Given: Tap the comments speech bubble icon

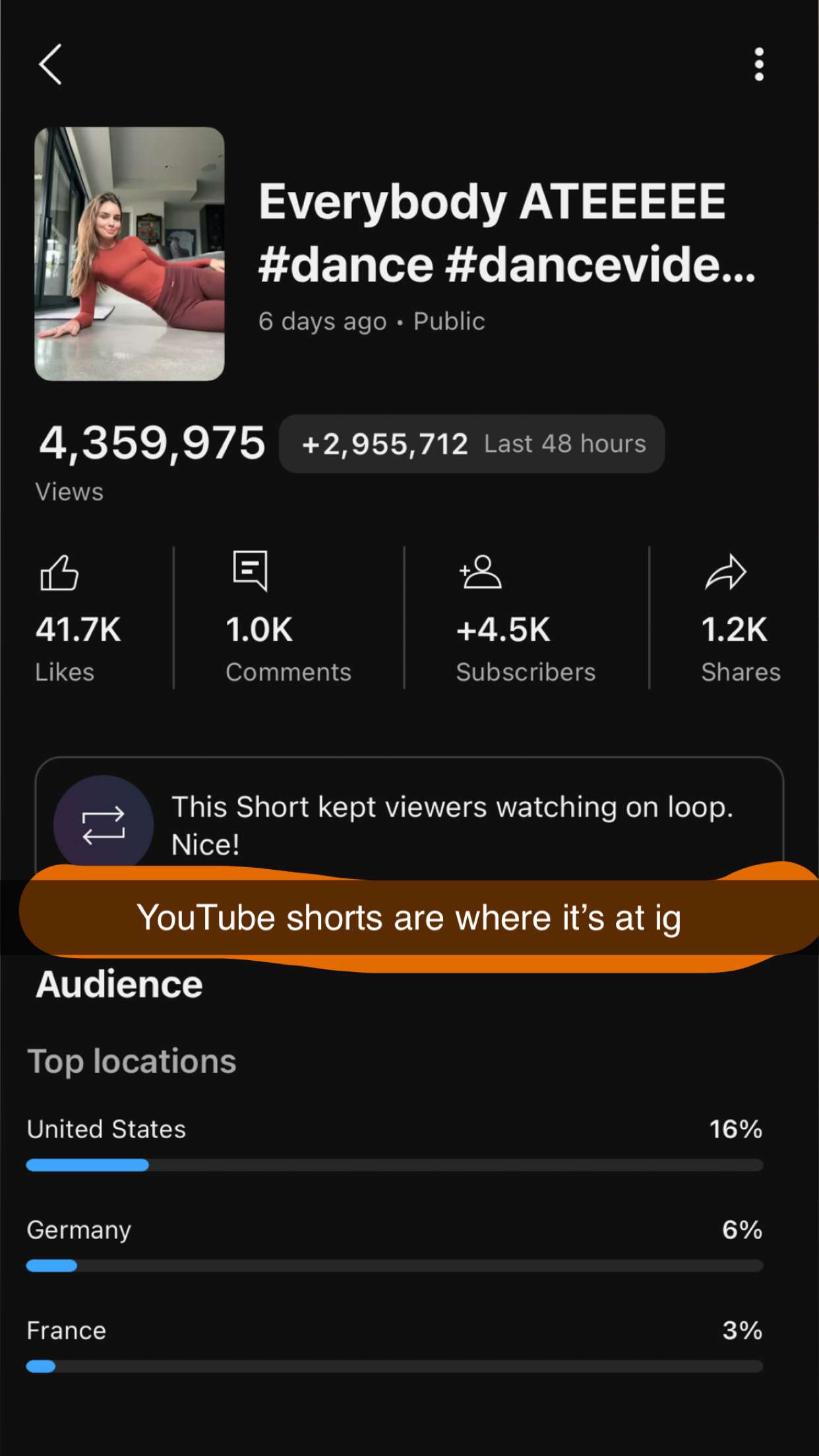Looking at the screenshot, I should point(251,570).
